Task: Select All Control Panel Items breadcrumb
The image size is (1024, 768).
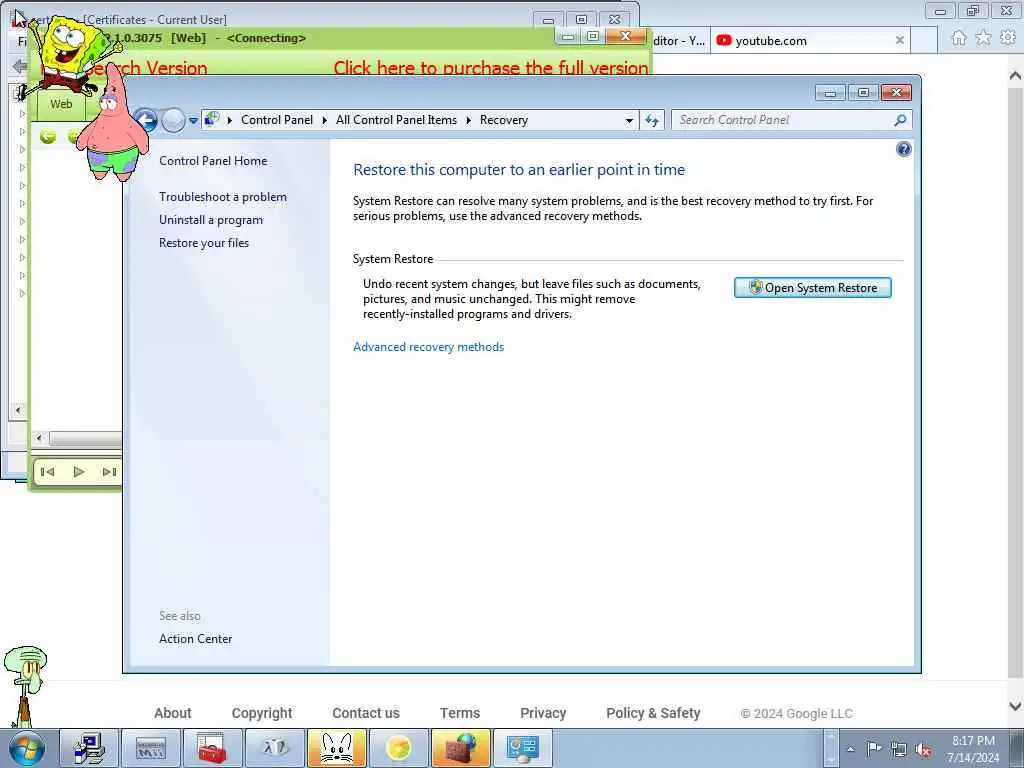Action: [x=396, y=120]
